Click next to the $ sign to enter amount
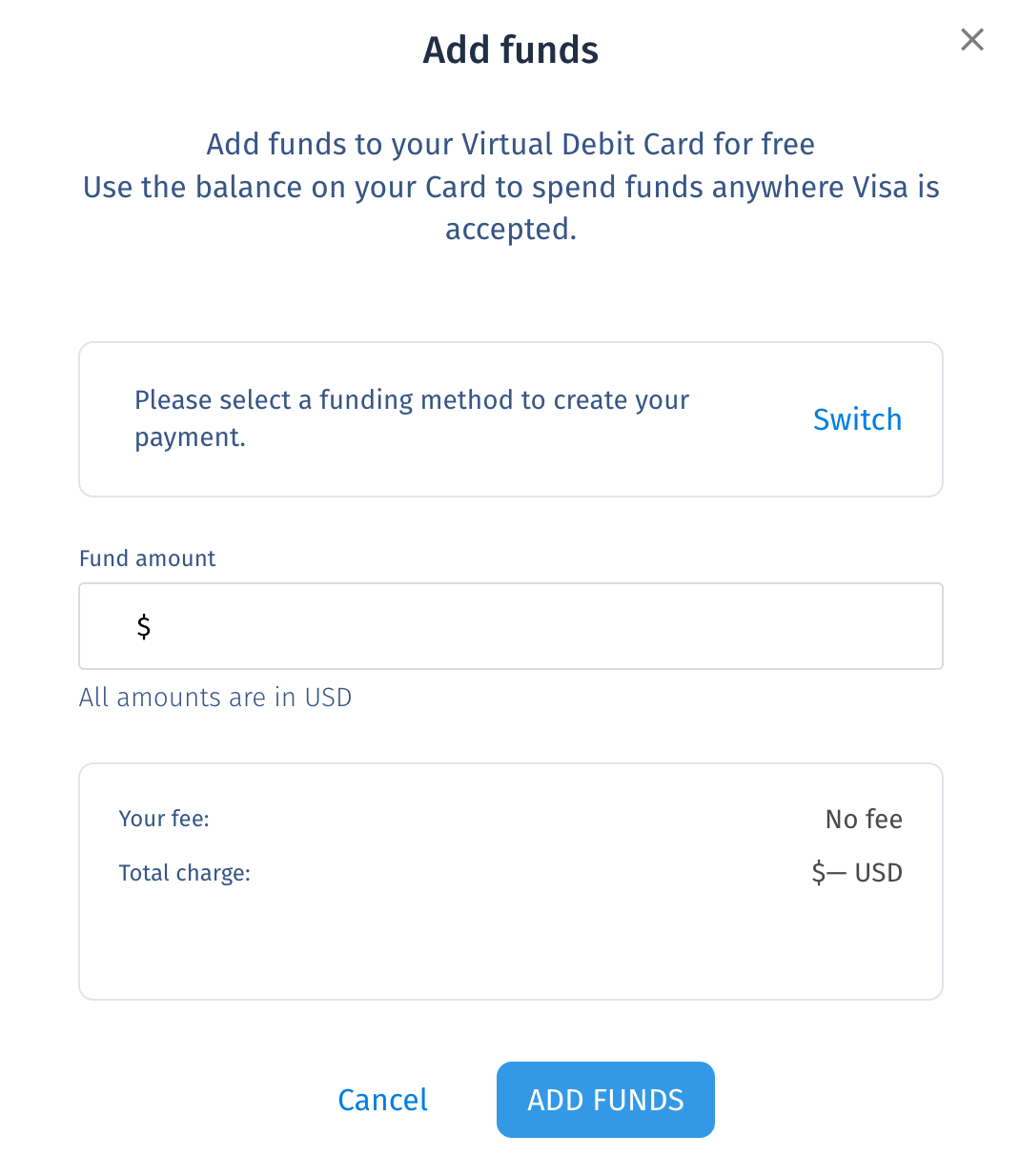Viewport: 1020px width, 1176px height. click(286, 626)
